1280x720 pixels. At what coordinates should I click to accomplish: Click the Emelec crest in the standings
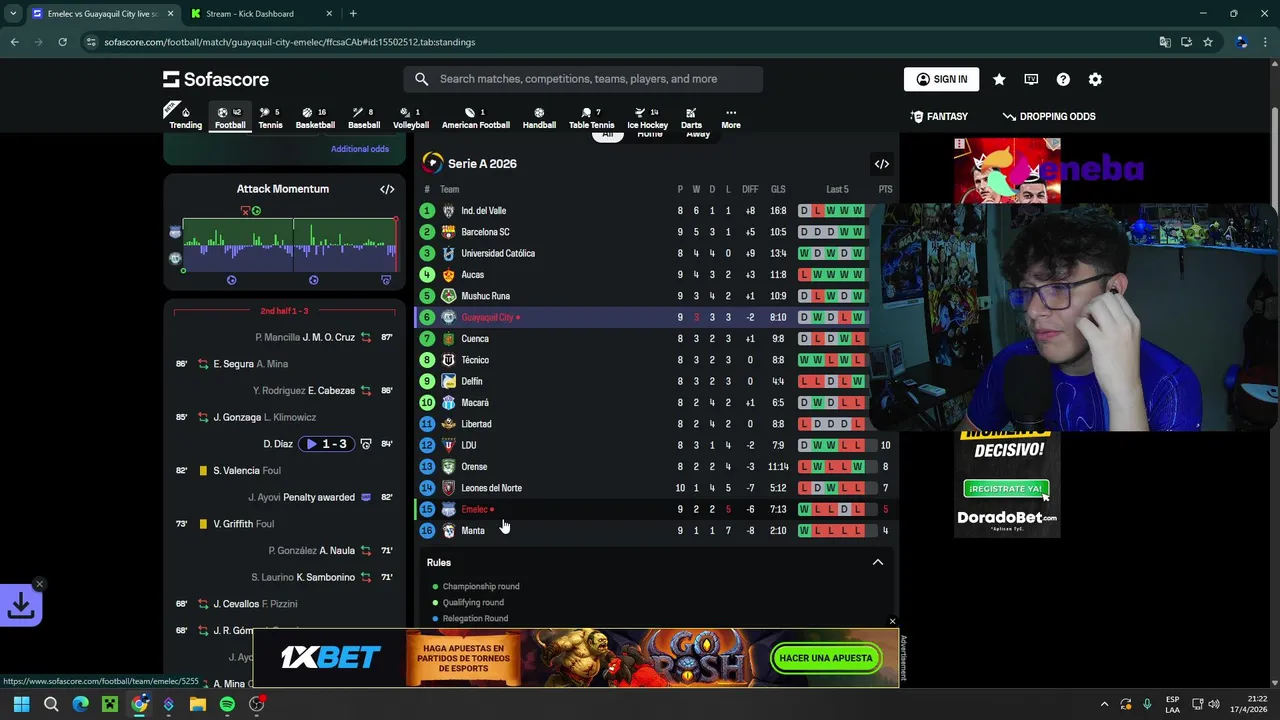coord(448,509)
